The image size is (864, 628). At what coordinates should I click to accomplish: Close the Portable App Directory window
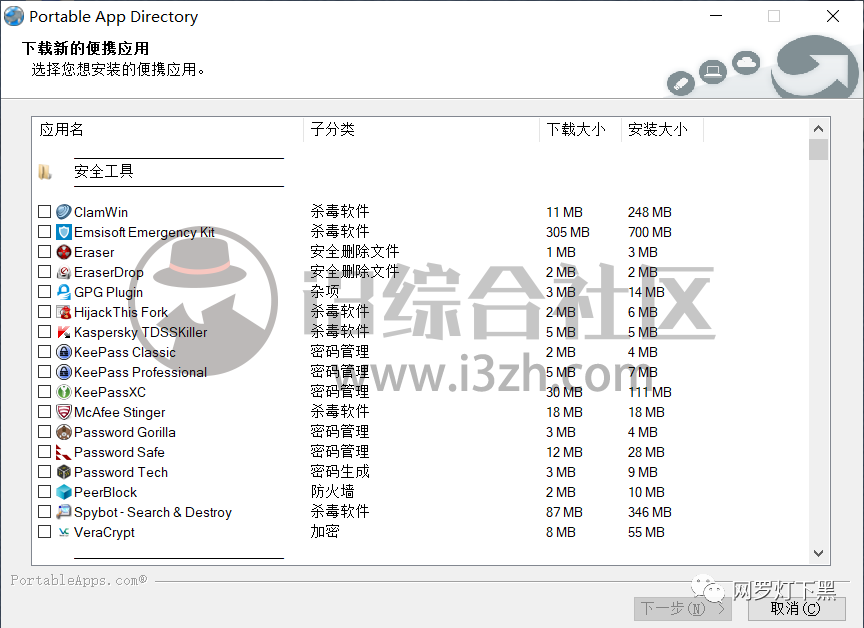833,16
